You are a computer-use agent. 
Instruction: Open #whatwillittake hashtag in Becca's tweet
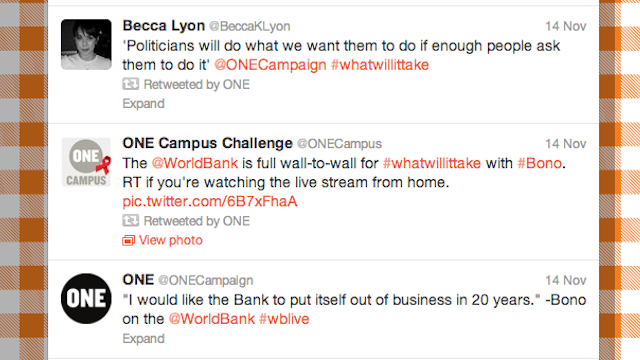click(380, 64)
